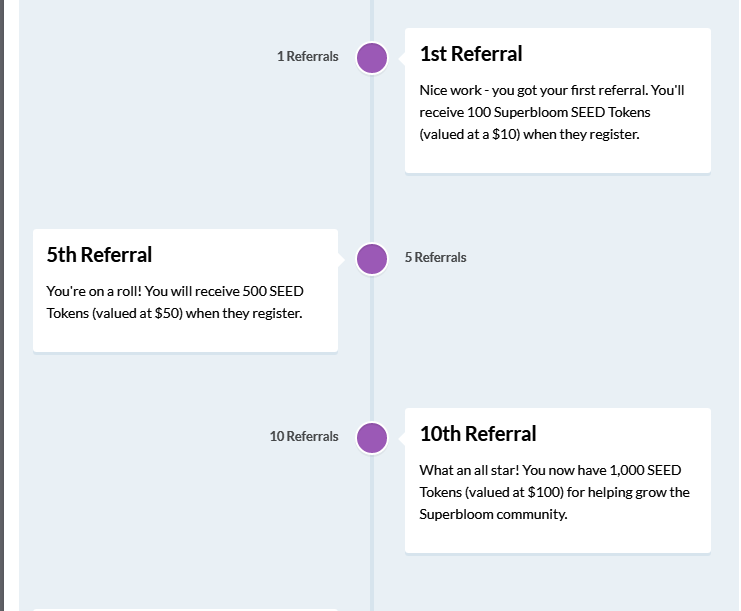Click the 'What an all star!' description text
The height and width of the screenshot is (611, 741).
(x=554, y=492)
